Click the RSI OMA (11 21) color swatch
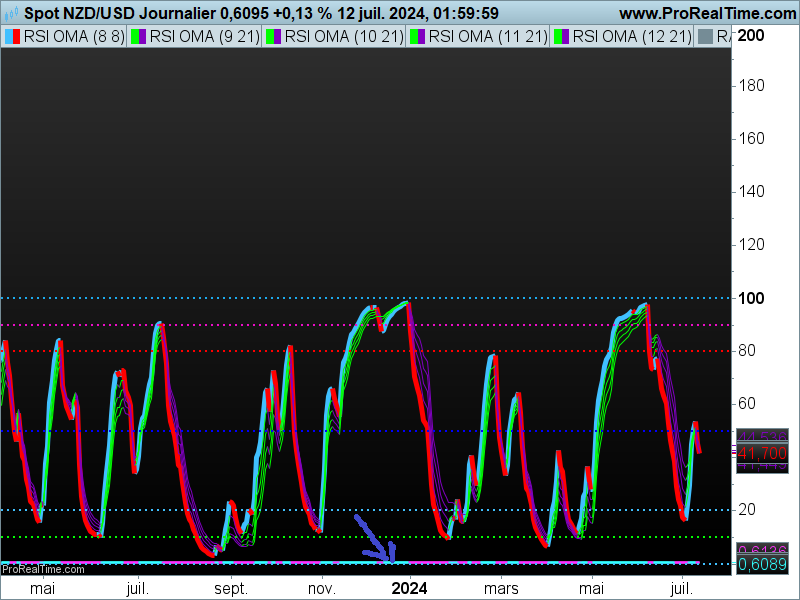800x600 pixels. tap(417, 36)
